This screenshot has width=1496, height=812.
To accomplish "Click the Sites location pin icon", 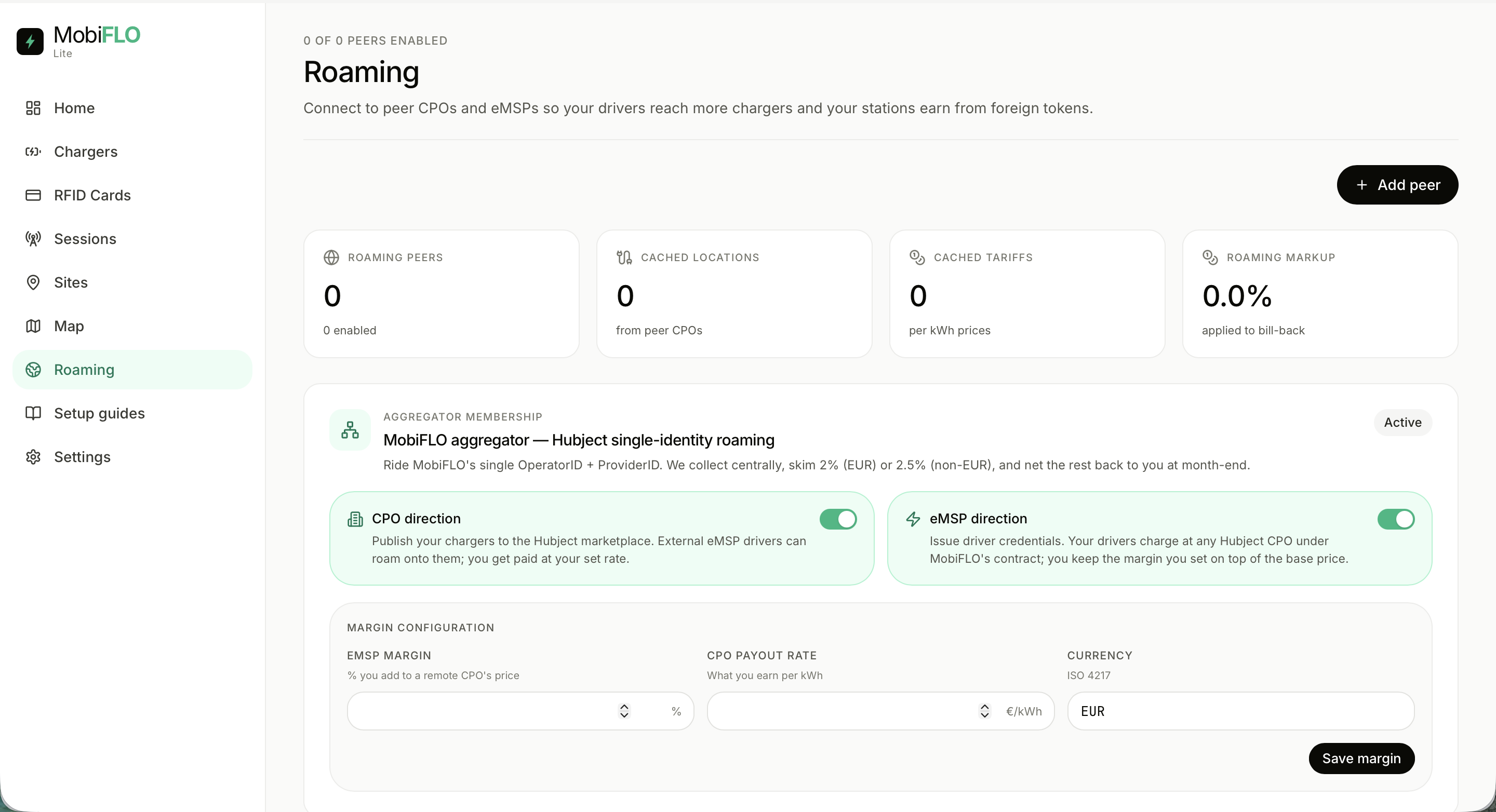I will coord(33,282).
